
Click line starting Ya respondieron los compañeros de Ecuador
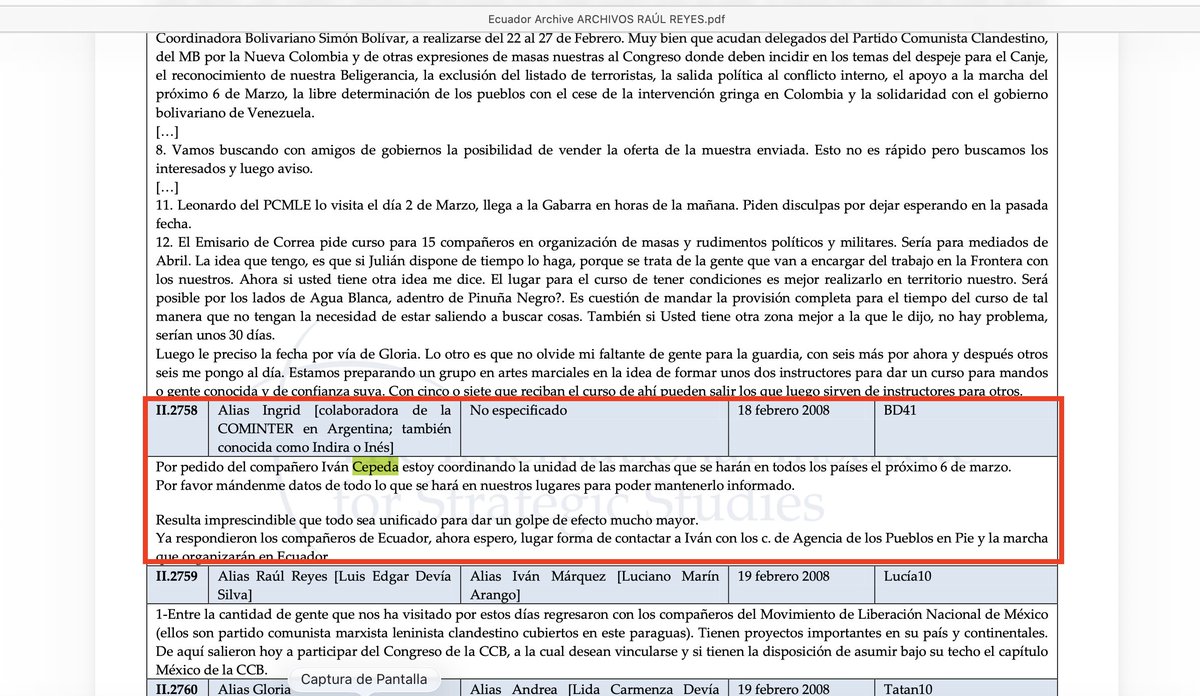[602, 540]
